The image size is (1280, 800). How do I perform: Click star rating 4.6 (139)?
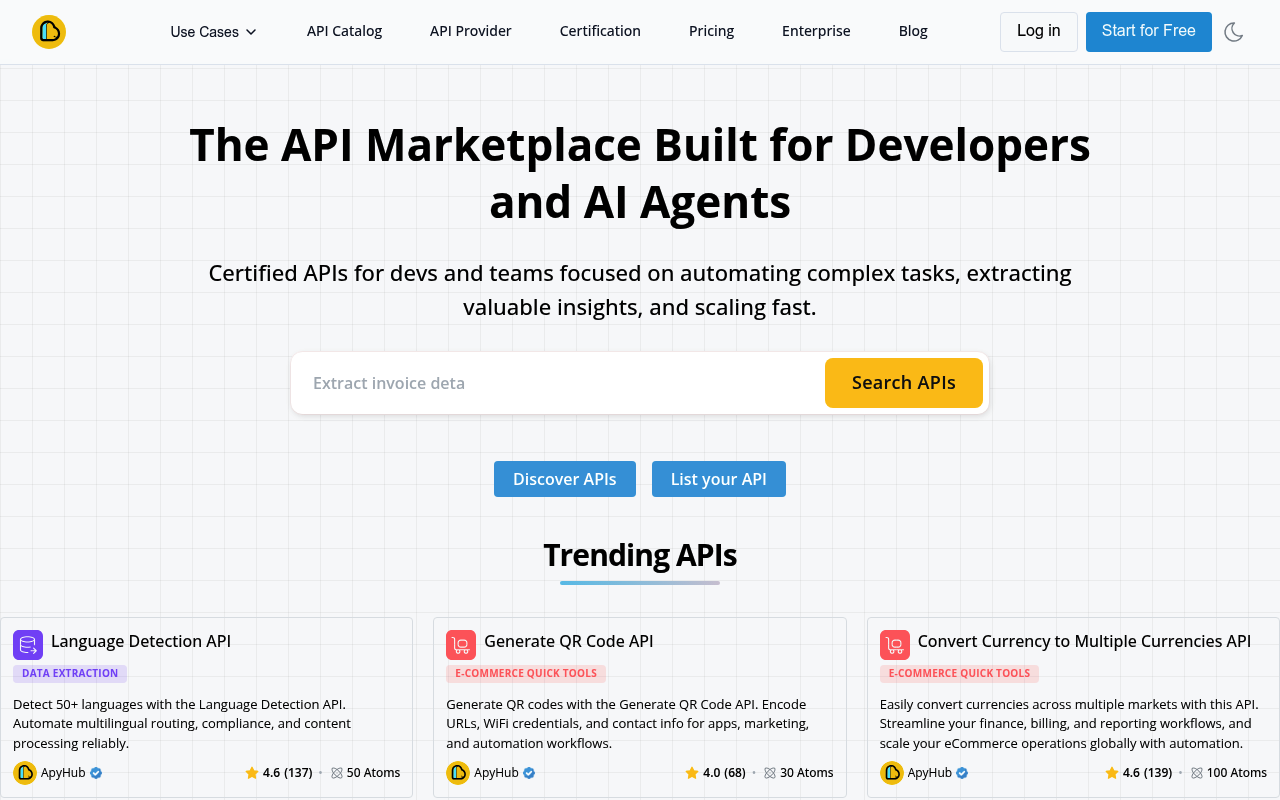(1138, 773)
